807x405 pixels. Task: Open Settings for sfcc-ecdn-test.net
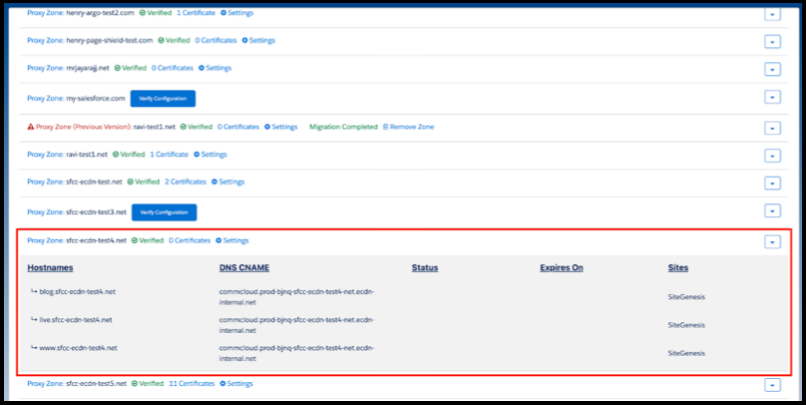point(228,182)
